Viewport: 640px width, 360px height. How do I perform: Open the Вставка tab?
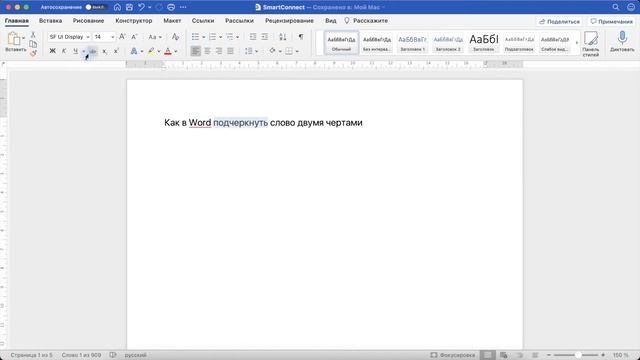coord(51,20)
